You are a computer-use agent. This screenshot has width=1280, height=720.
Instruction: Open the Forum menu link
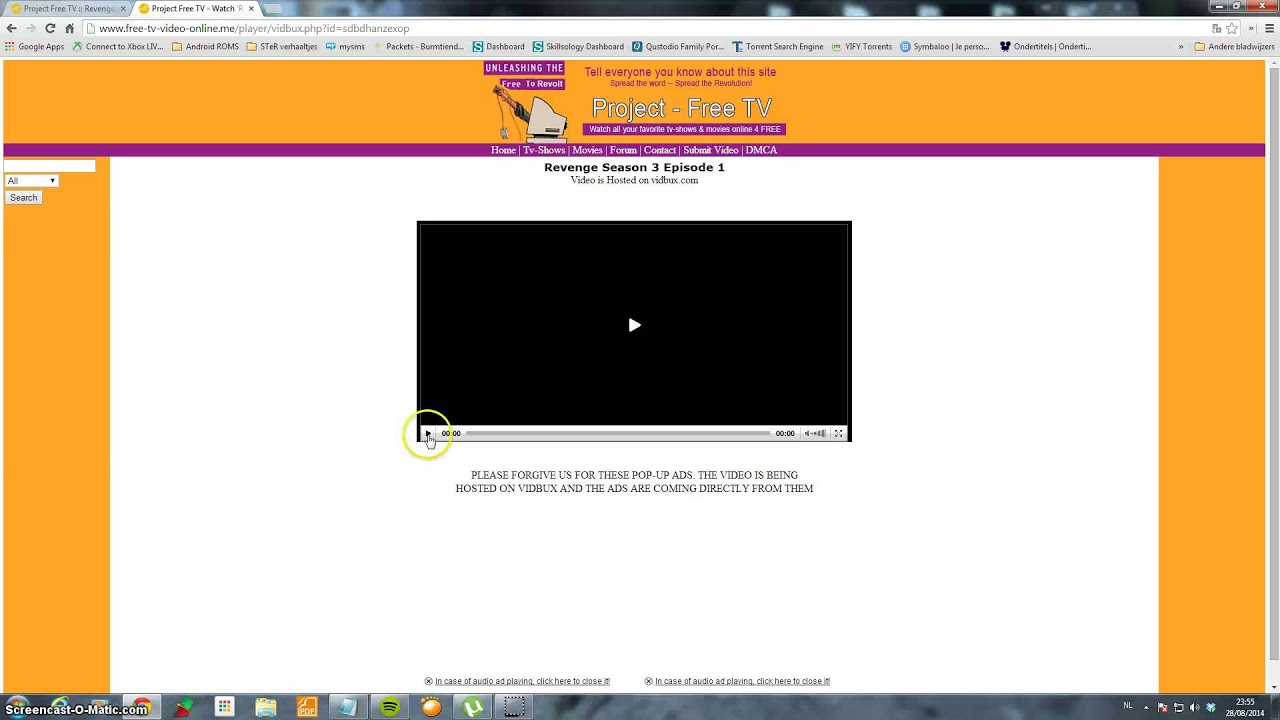point(623,150)
